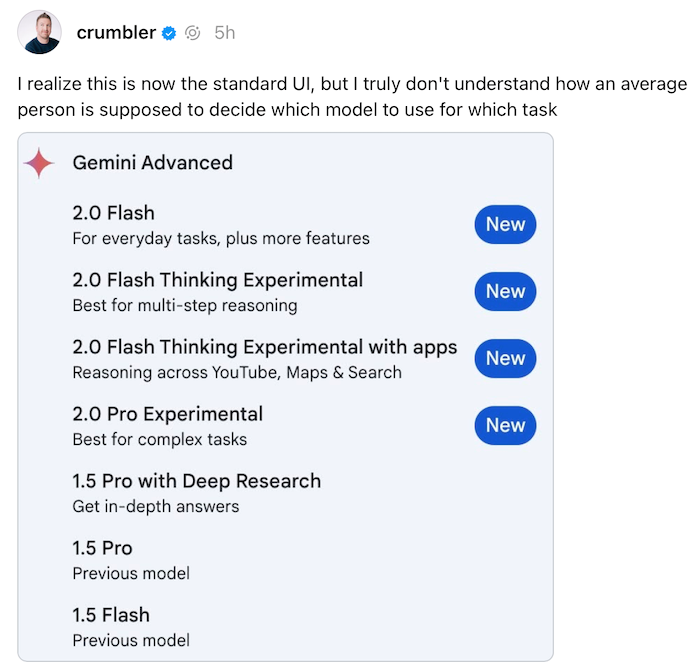Click 'Best for multi-step reasoning' description
Viewport: 700px width, 662px height.
point(185,306)
